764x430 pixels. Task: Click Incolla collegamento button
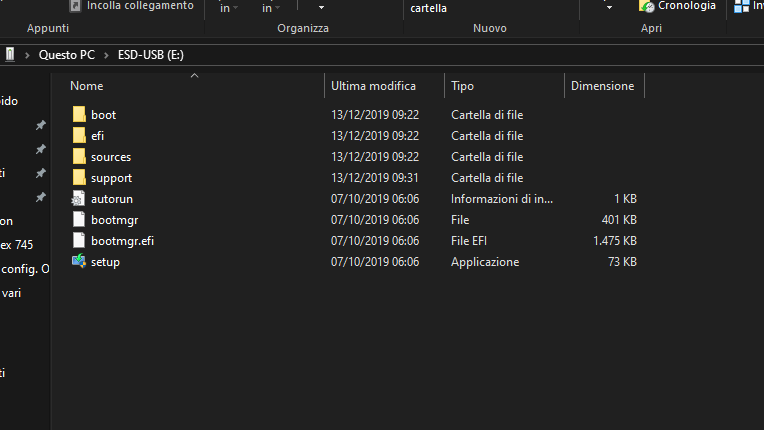pos(132,5)
